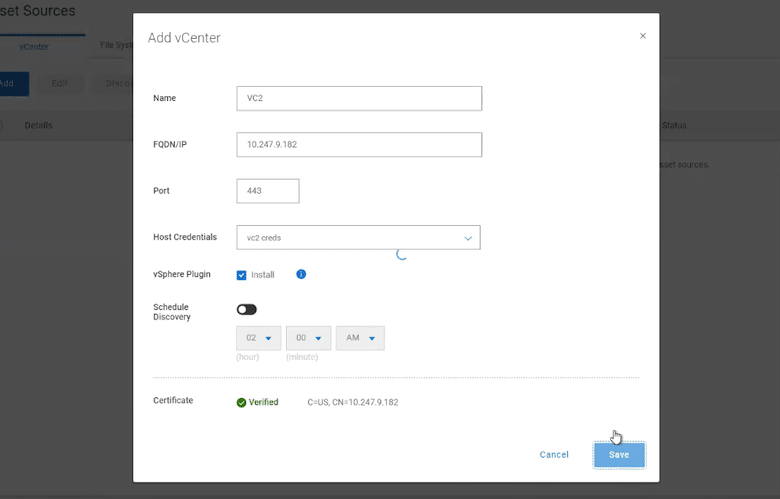Click the certificate text C=US, CN=10.247.9.182
The image size is (780, 499).
click(x=353, y=402)
